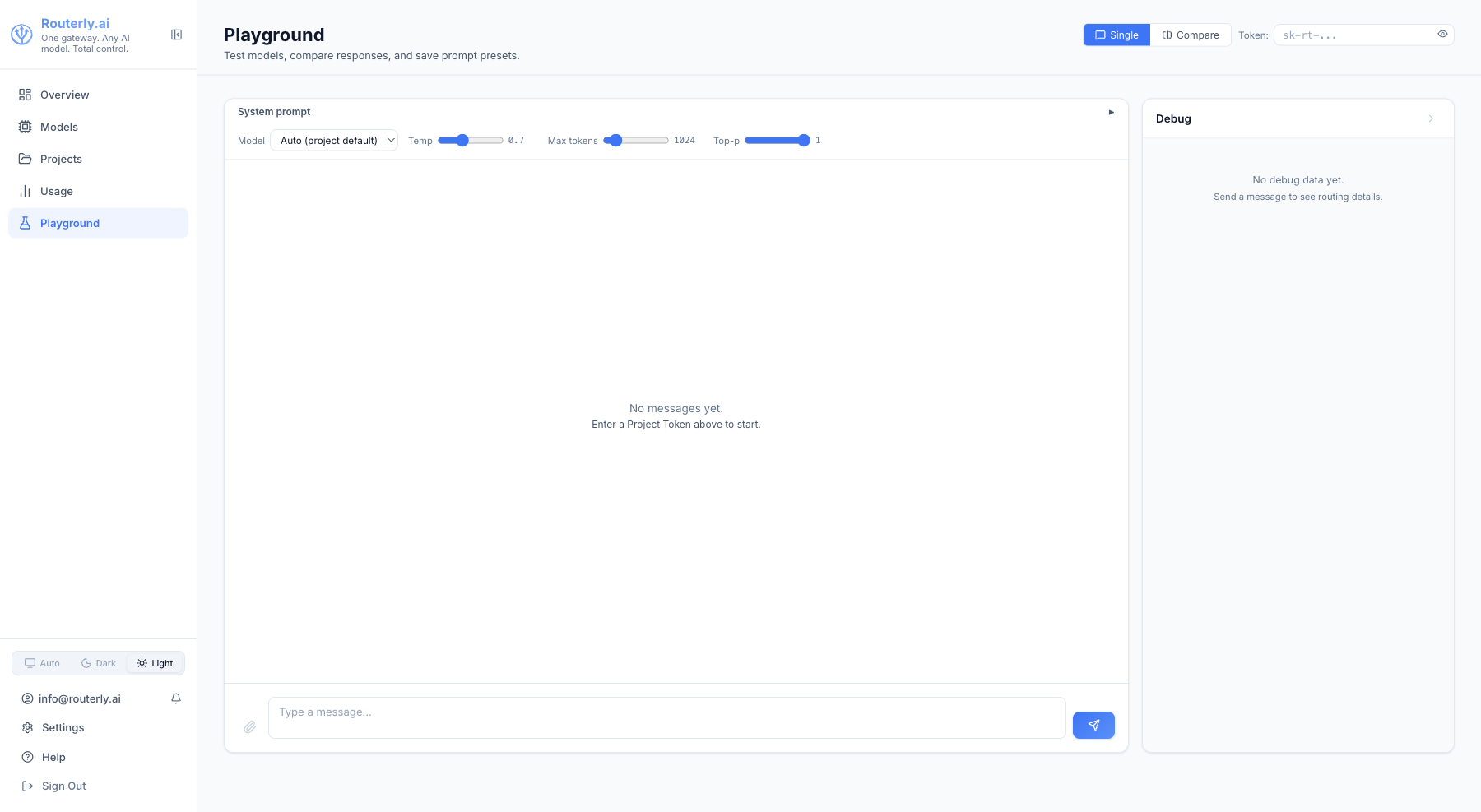
Task: Click the user account avatar icon
Action: tap(28, 698)
